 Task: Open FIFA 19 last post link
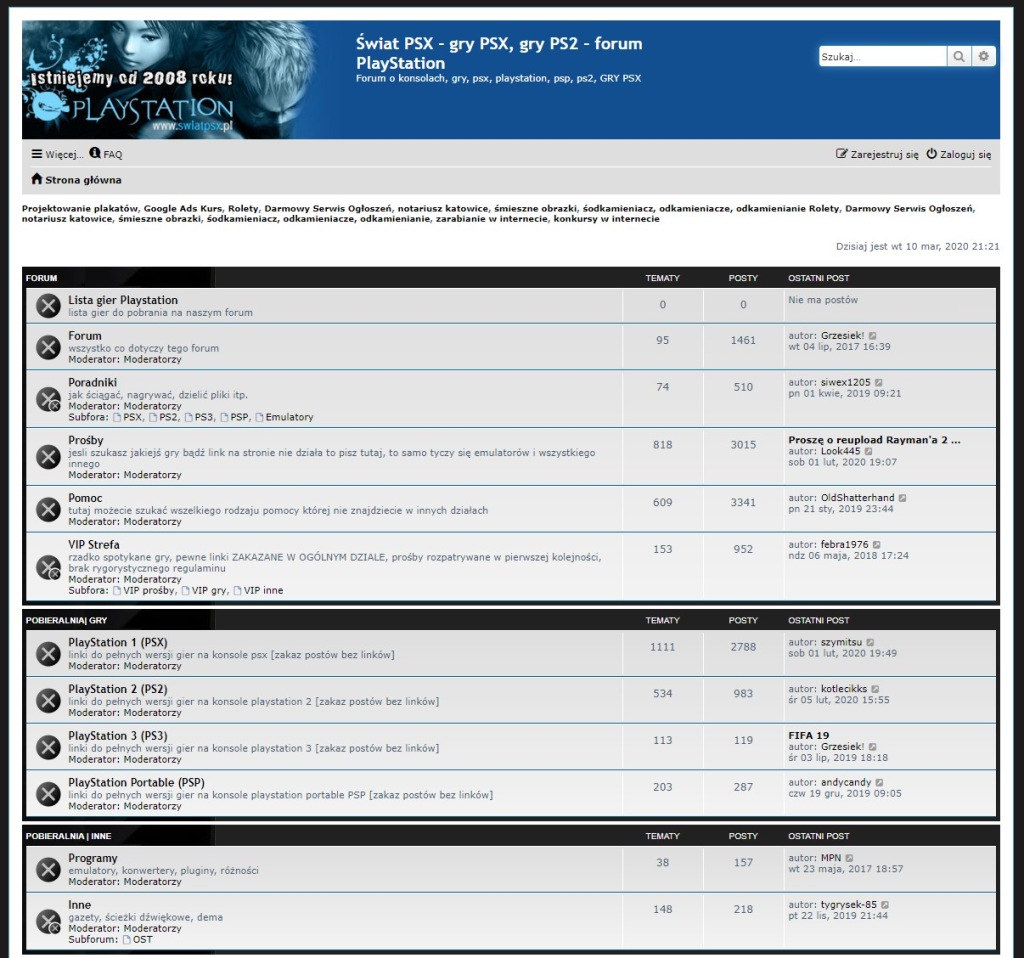pyautogui.click(x=808, y=735)
